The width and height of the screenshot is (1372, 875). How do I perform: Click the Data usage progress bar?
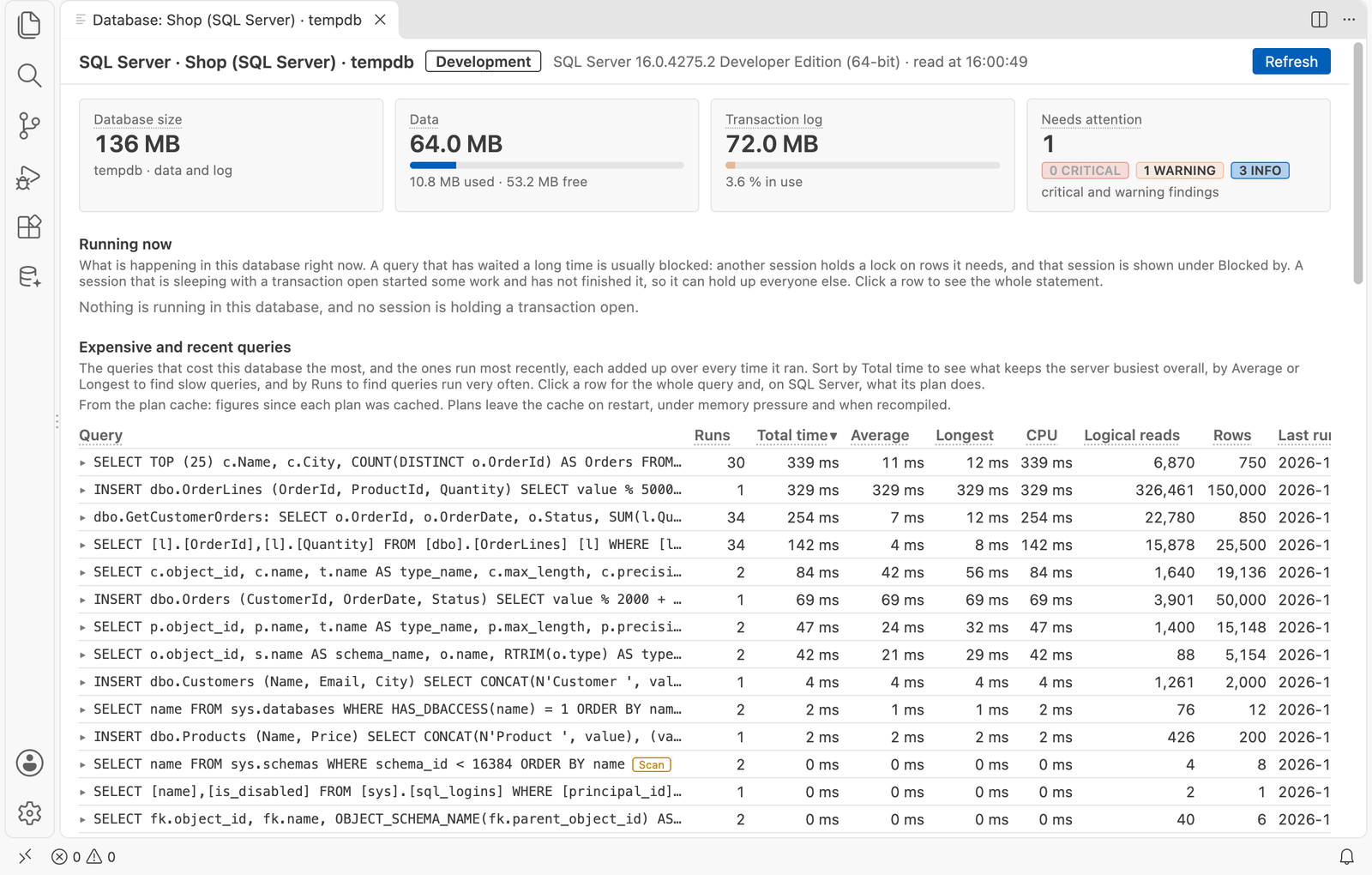[546, 166]
